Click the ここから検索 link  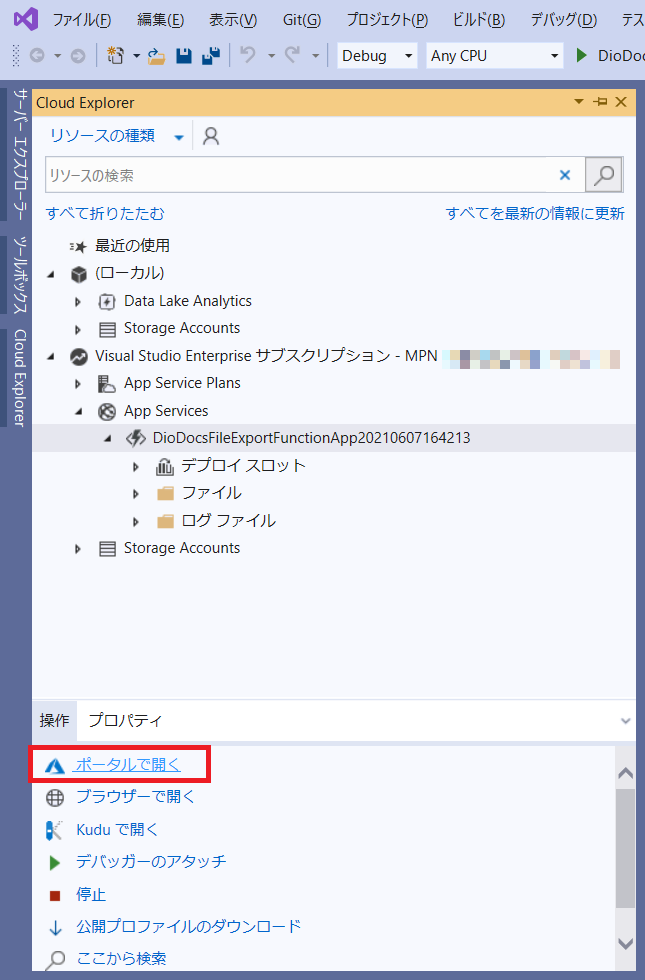click(x=121, y=958)
